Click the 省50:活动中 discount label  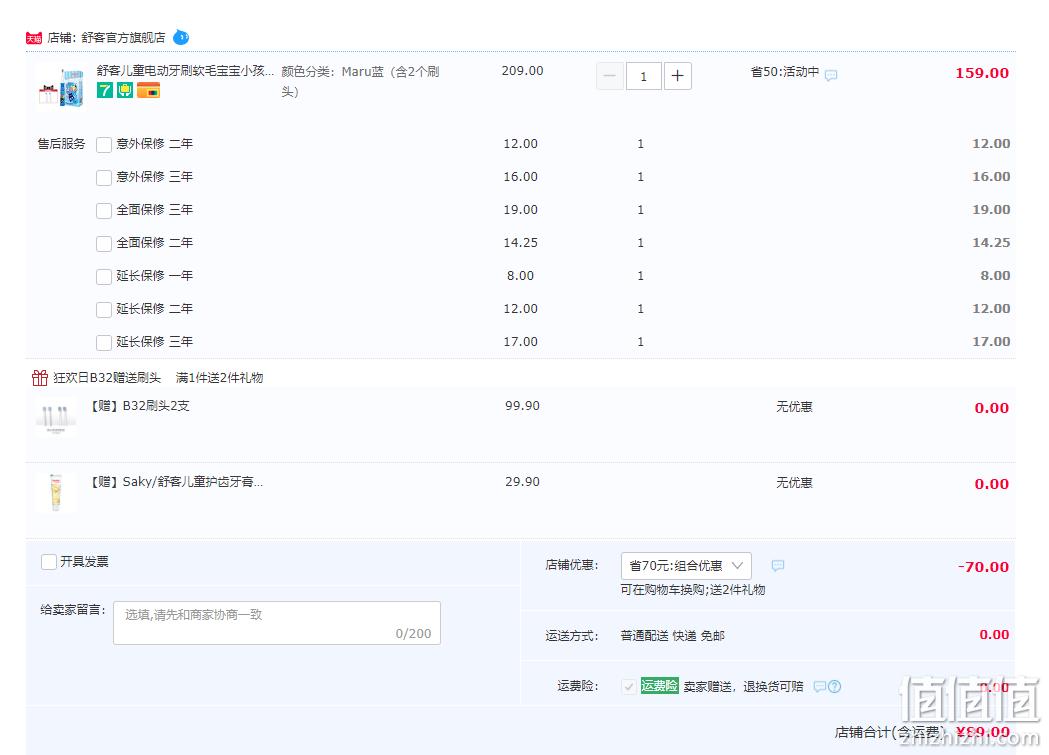click(x=785, y=72)
